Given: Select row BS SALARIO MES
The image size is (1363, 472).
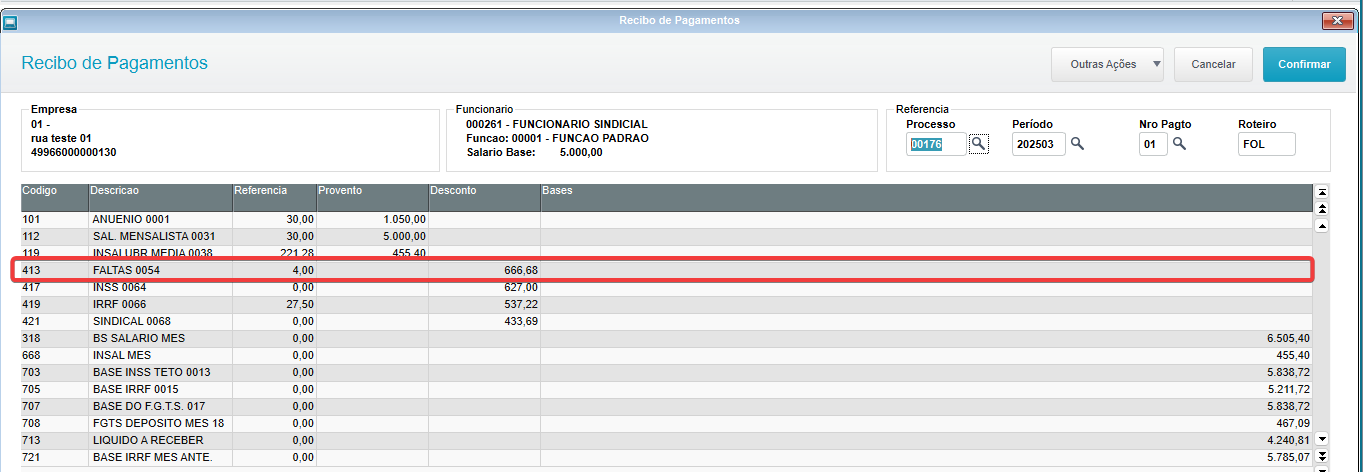Looking at the screenshot, I should (x=666, y=338).
